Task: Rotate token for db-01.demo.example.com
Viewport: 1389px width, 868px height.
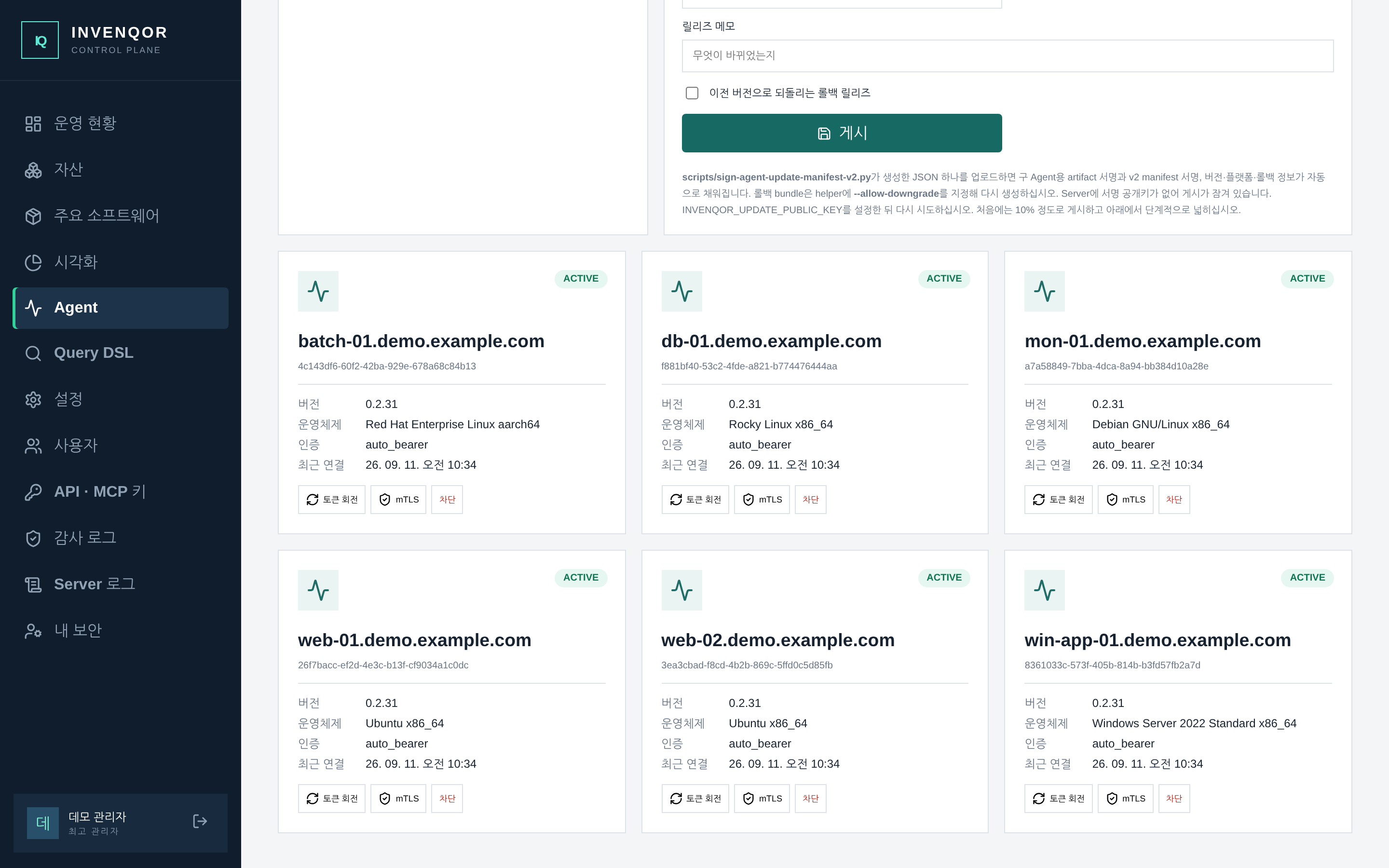Action: point(695,500)
